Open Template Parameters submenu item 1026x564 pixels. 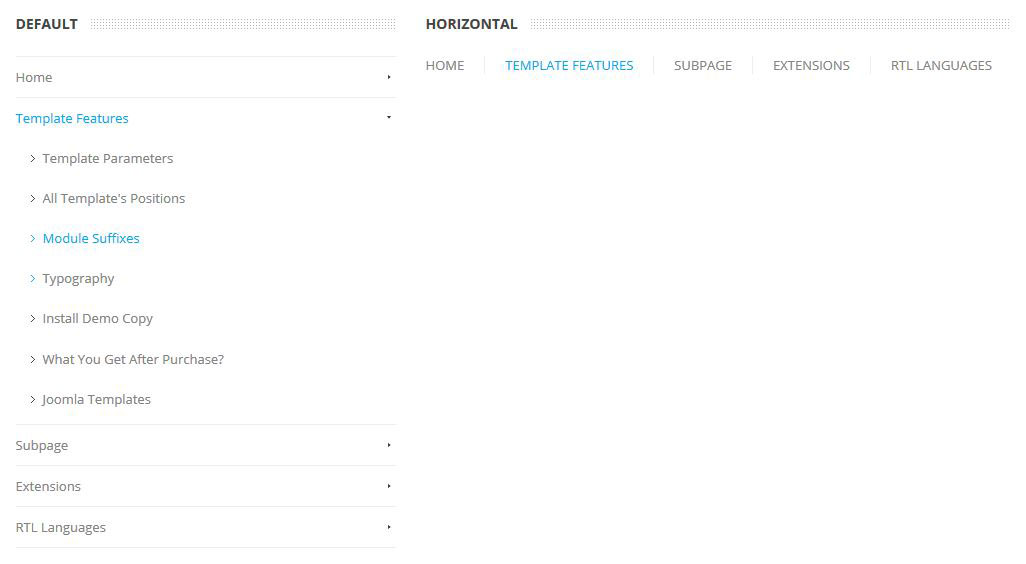click(107, 158)
